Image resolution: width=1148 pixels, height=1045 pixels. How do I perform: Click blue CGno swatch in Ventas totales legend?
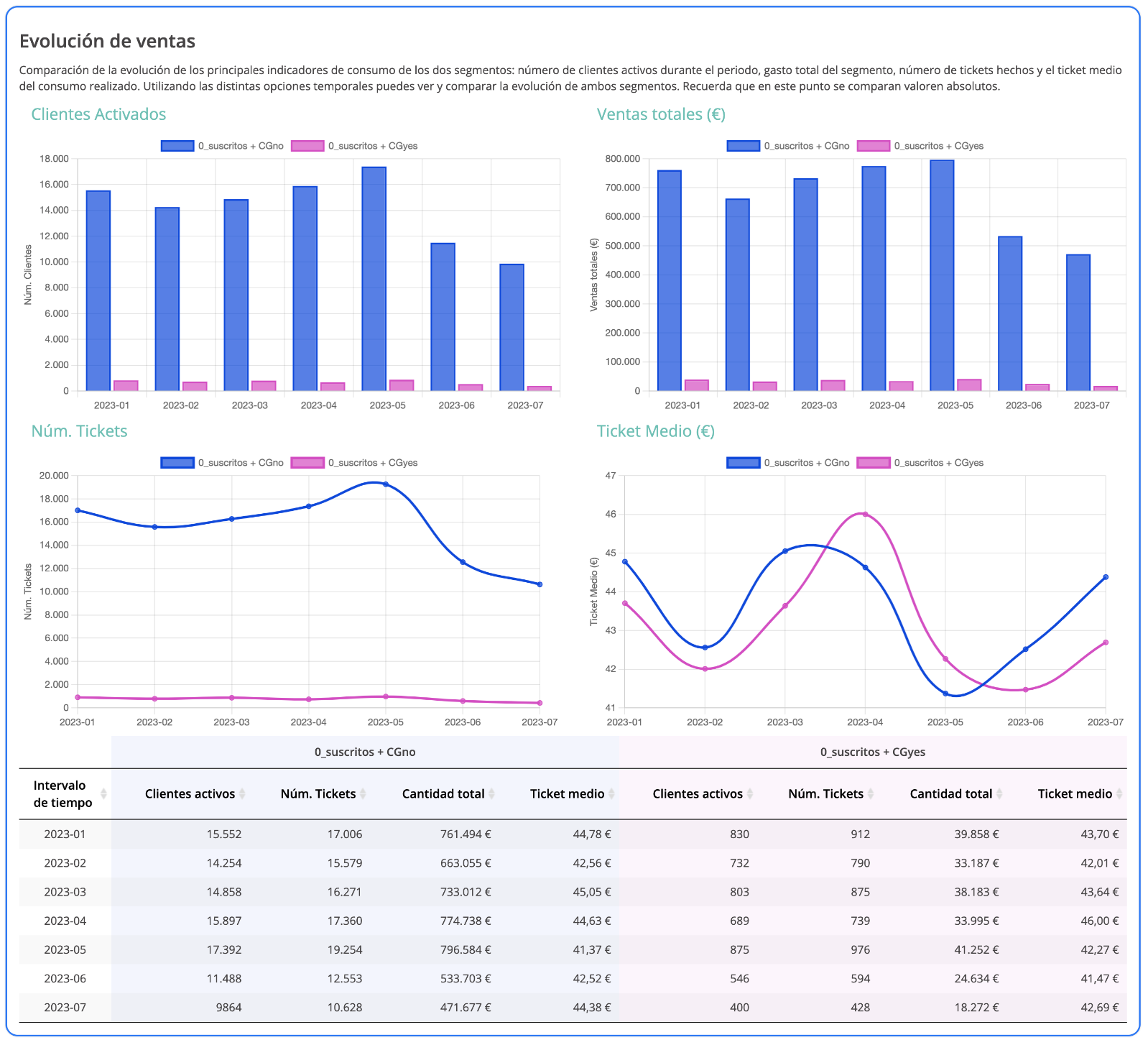(x=743, y=146)
